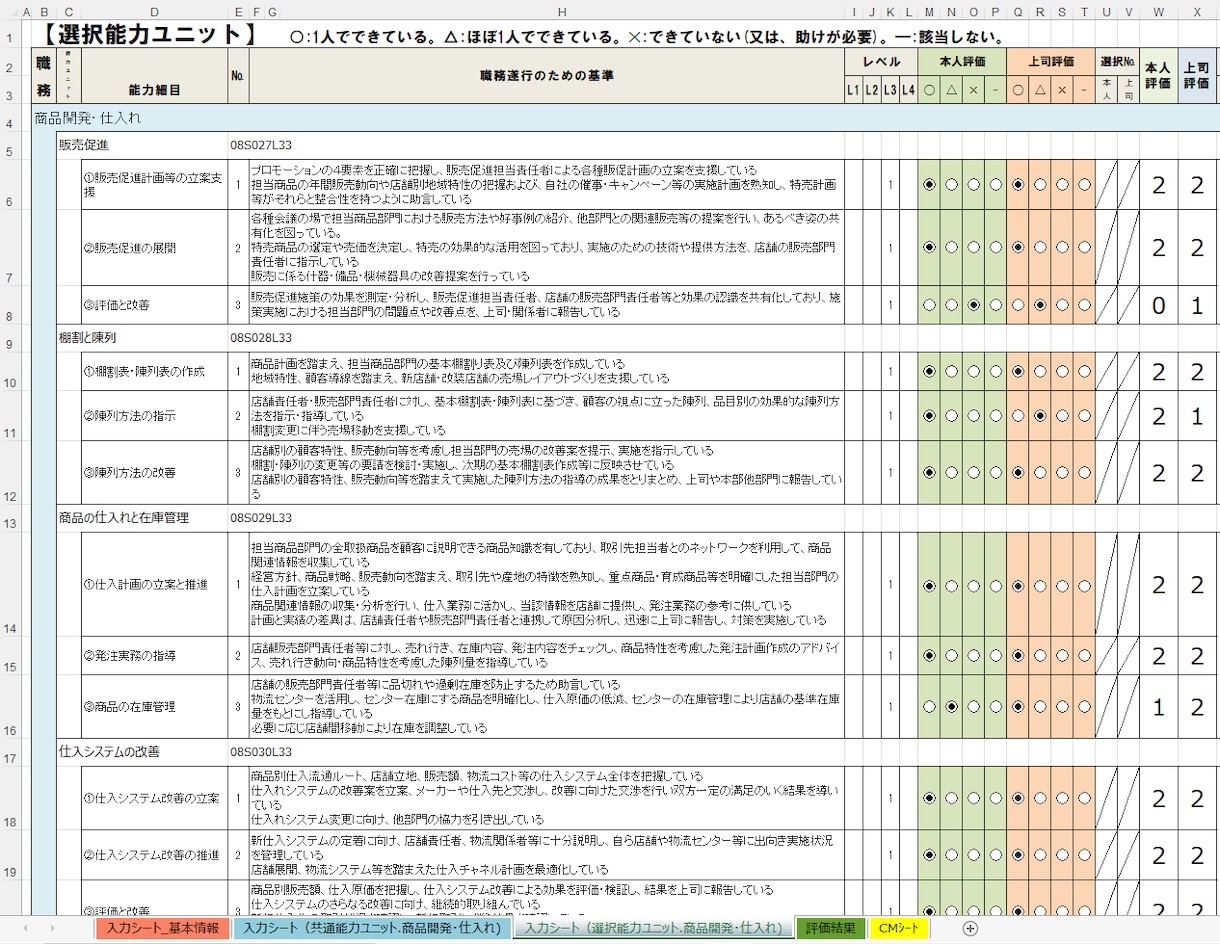1220x944 pixels.
Task: Select supervisor △ for ②仕入システム改善の推進
Action: [x=1040, y=856]
